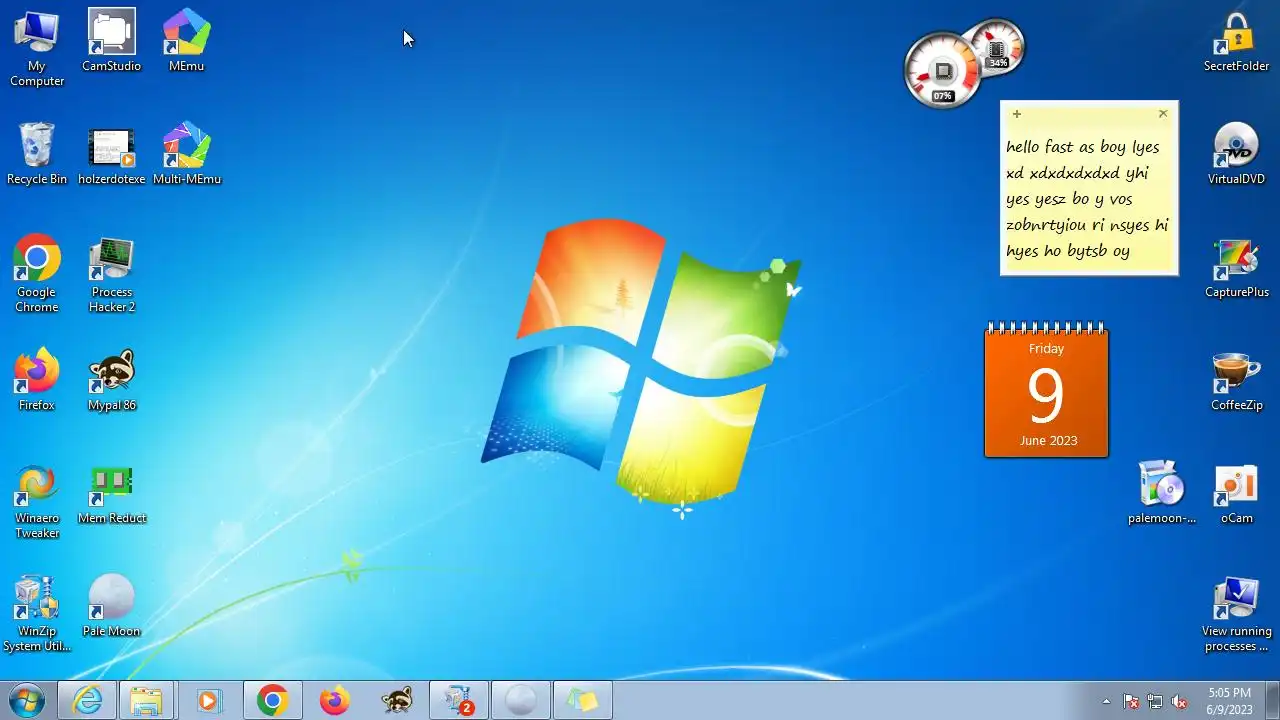
Task: Open the Firefox desktop shortcut
Action: [37, 380]
